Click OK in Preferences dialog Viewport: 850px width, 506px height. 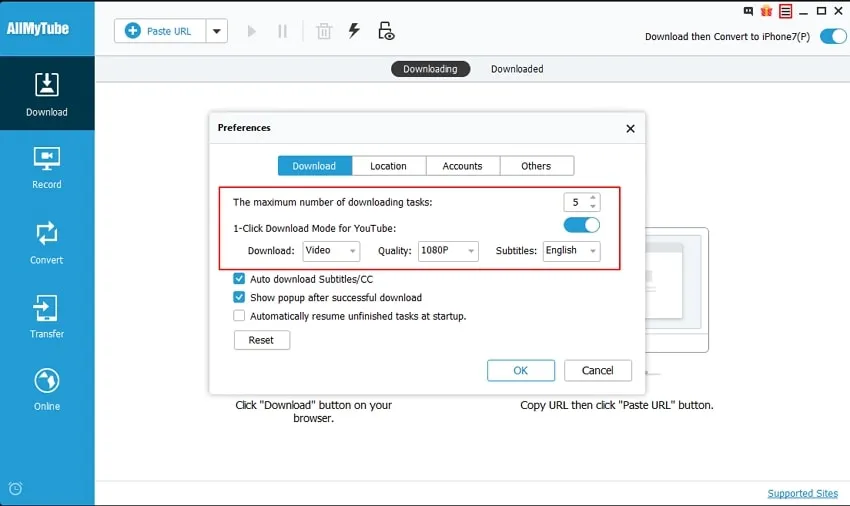tap(521, 370)
